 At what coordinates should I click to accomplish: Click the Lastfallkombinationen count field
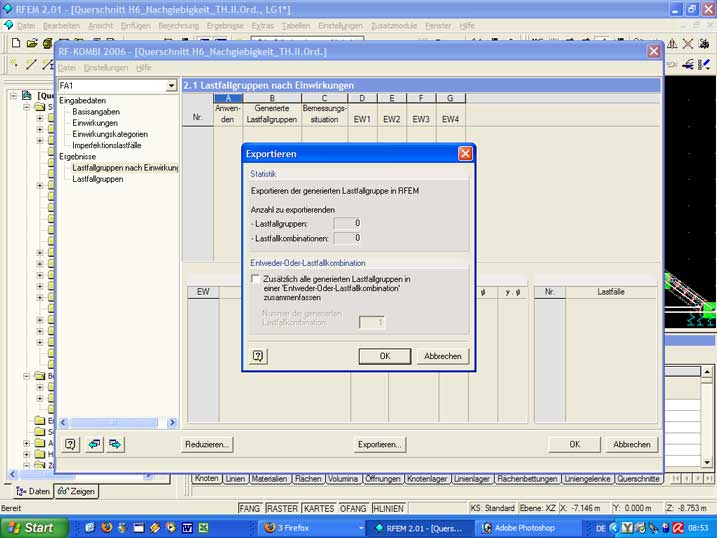click(x=348, y=238)
